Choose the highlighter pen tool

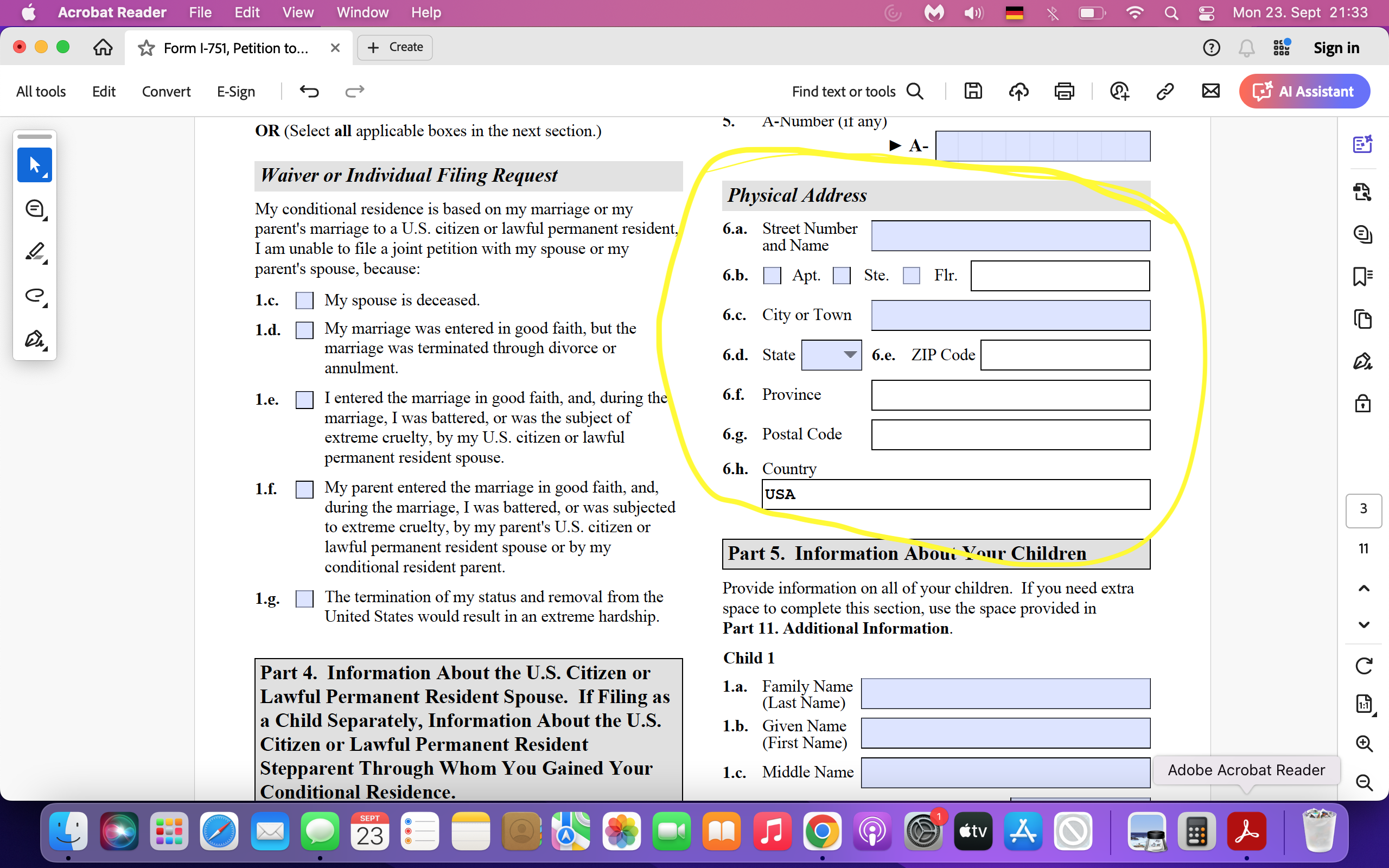pos(34,252)
